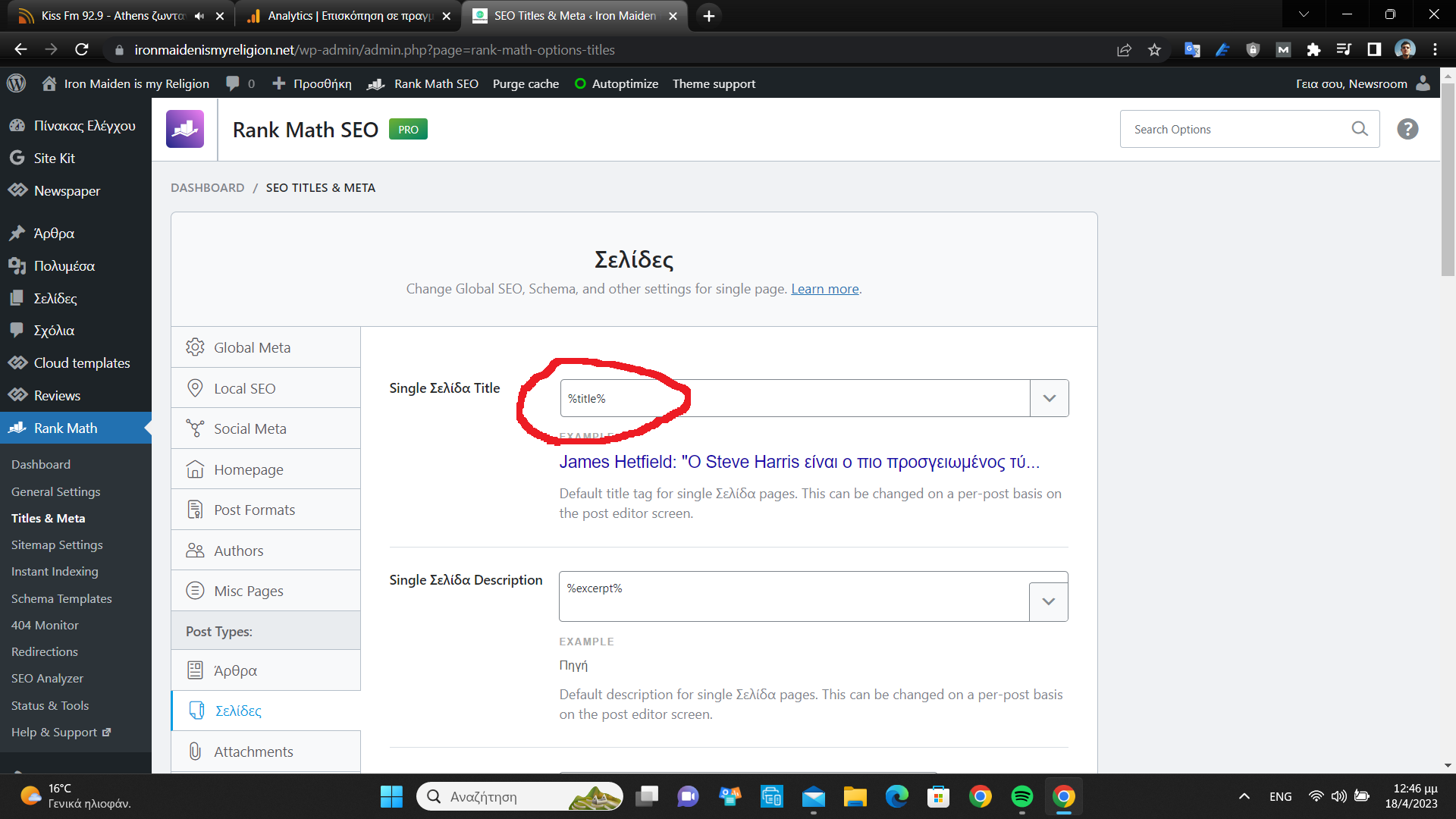Open the Social Meta tab

(x=265, y=428)
